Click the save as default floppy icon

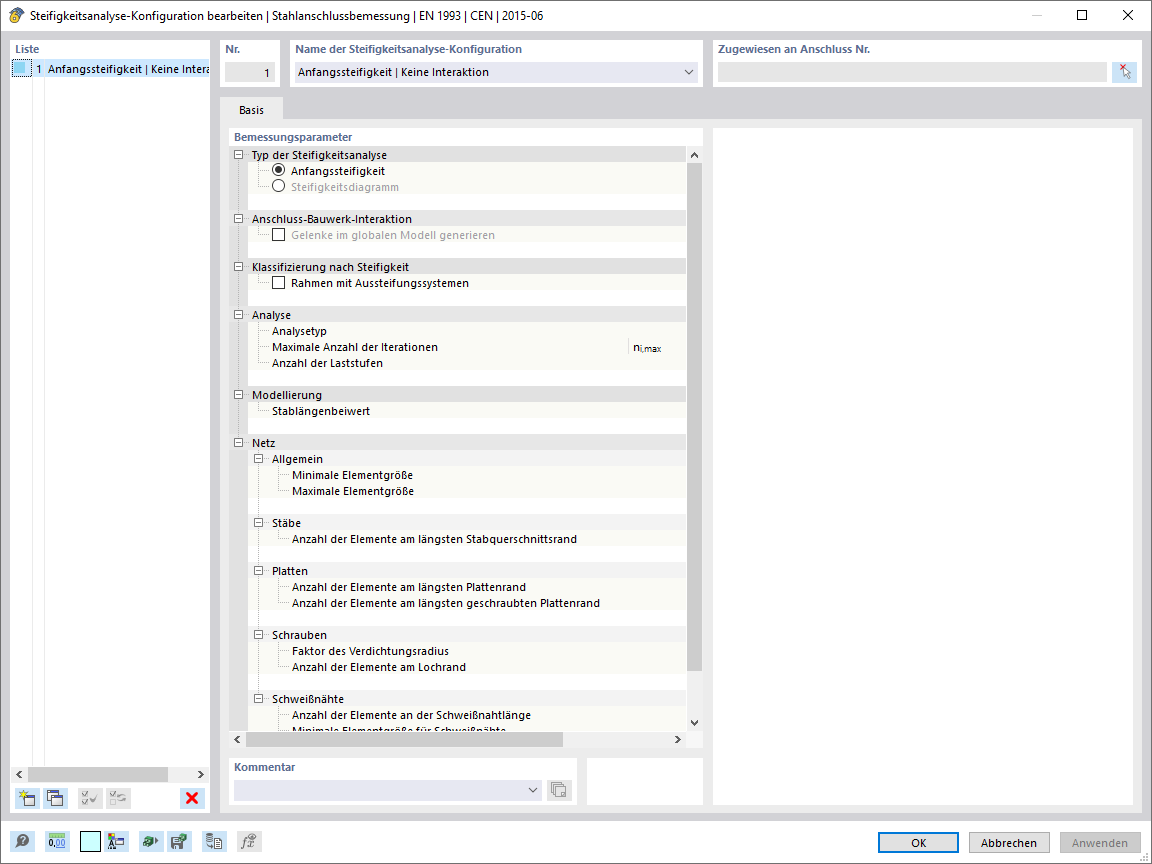(x=179, y=842)
